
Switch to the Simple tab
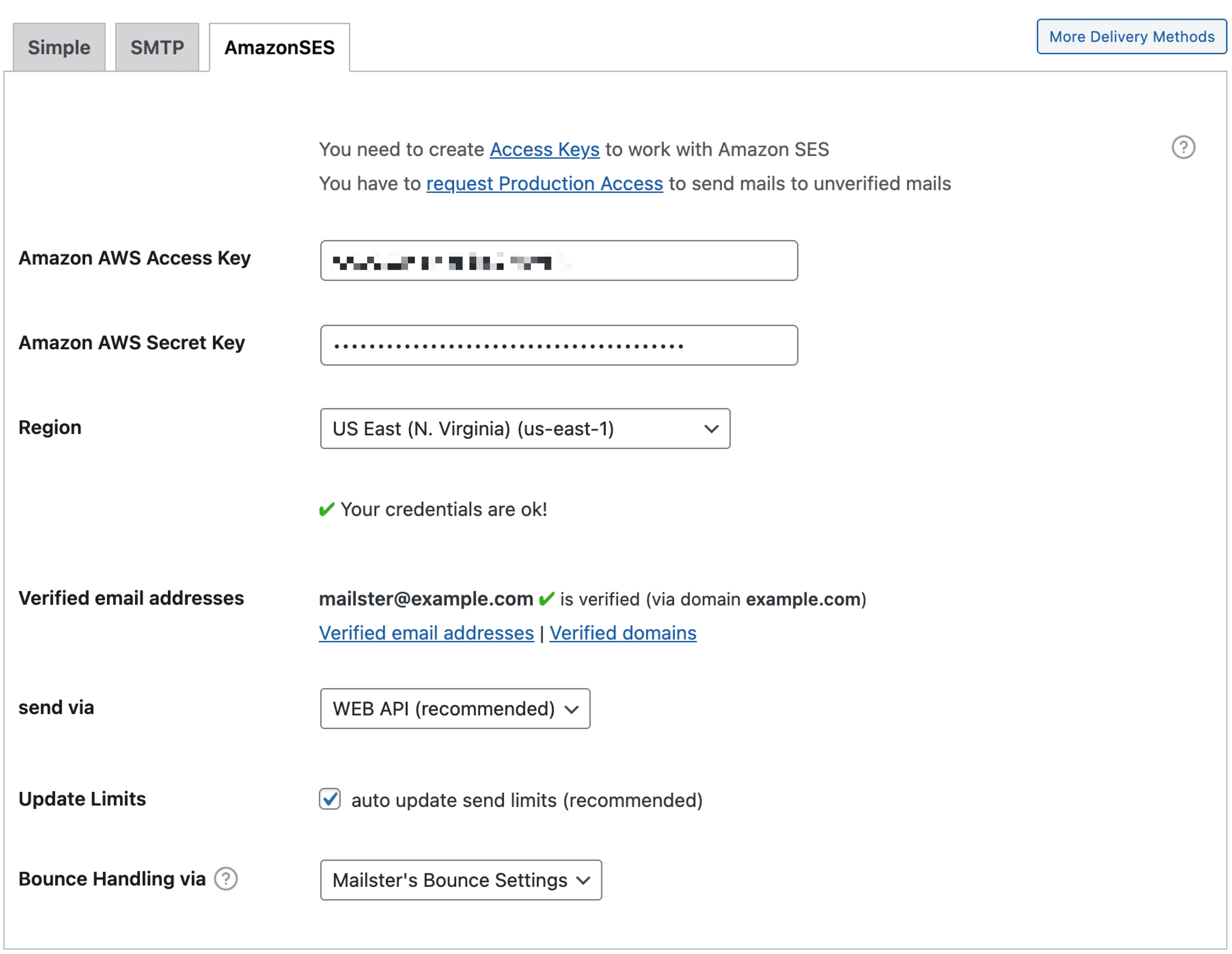click(x=59, y=48)
